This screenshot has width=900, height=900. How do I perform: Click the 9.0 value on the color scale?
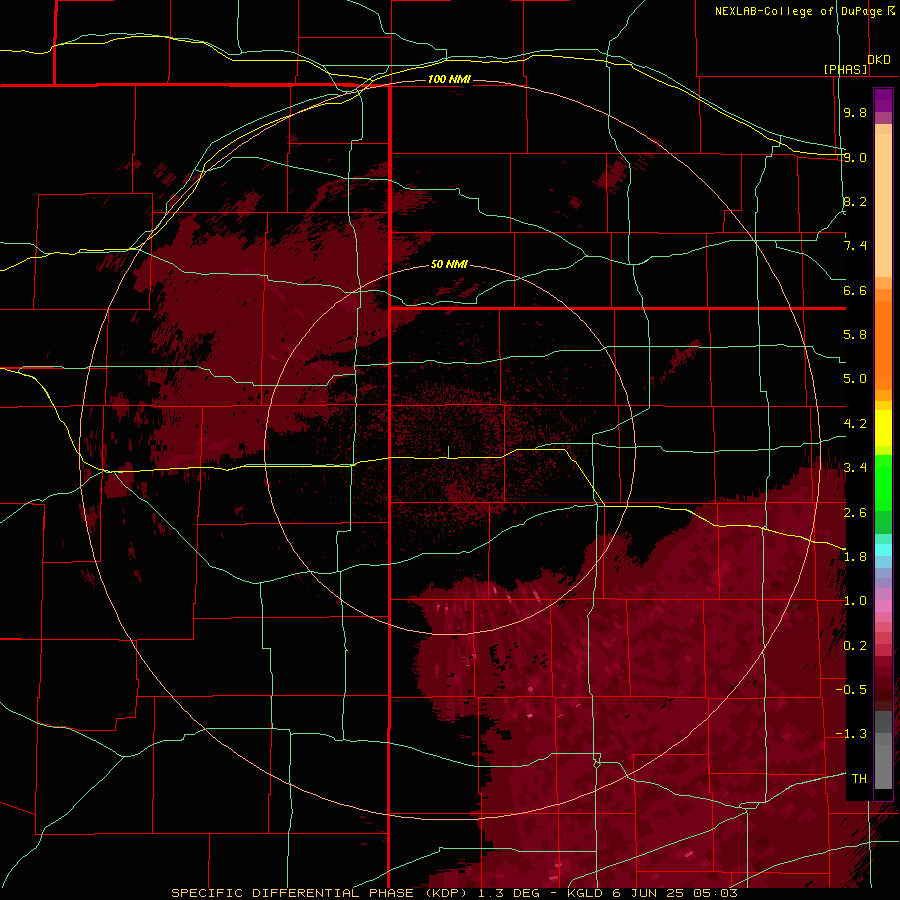[855, 157]
